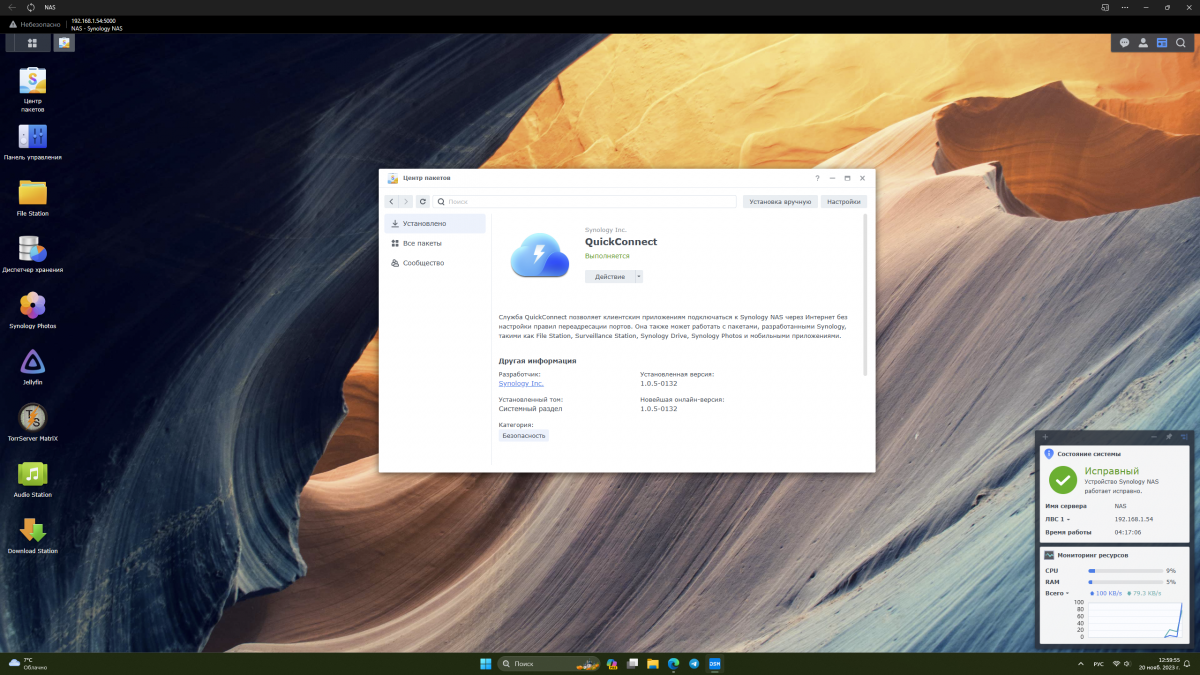Open the DSM Main Menu grid icon

[x=32, y=43]
